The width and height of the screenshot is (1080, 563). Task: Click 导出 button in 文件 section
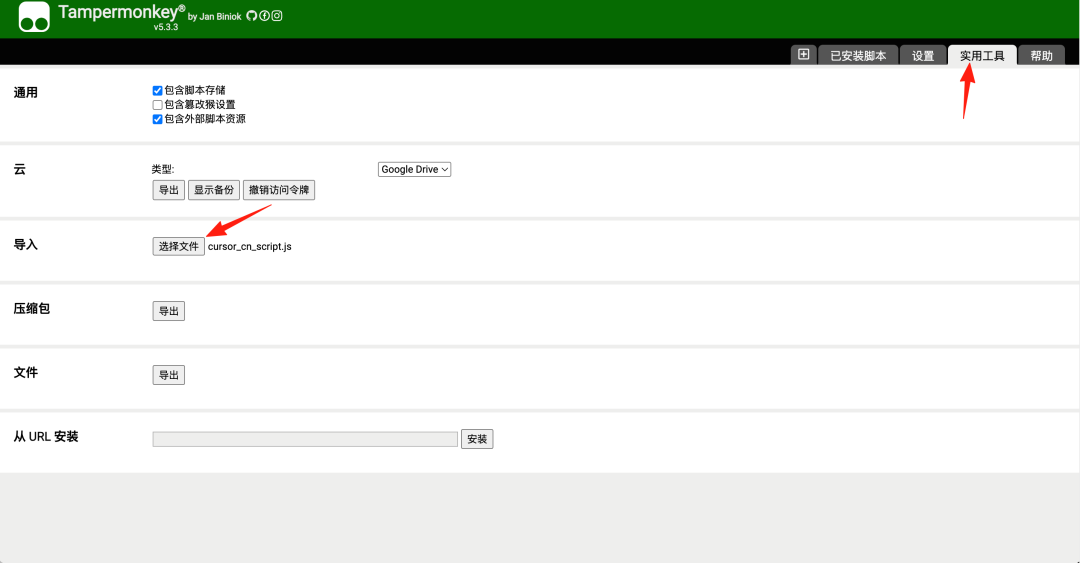(169, 376)
